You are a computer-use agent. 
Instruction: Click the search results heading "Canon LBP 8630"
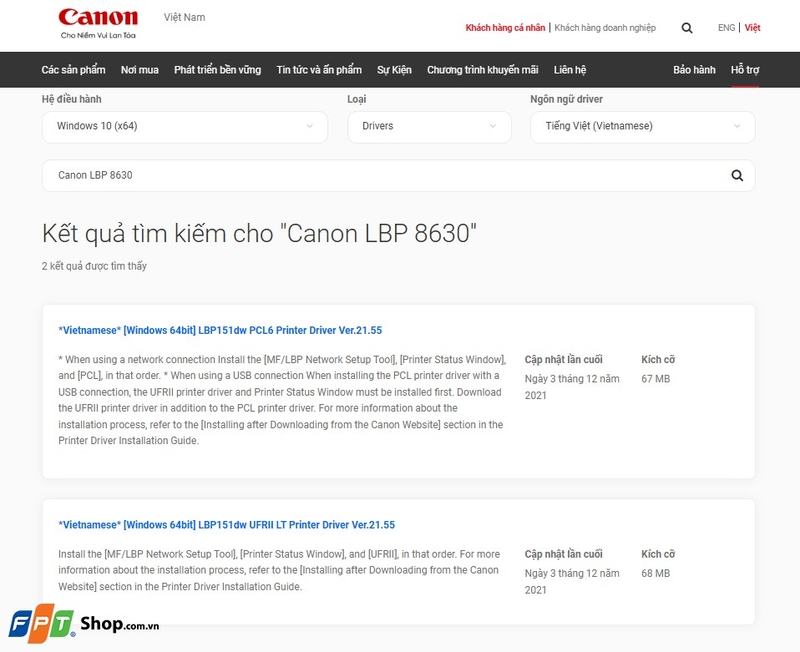click(x=259, y=234)
